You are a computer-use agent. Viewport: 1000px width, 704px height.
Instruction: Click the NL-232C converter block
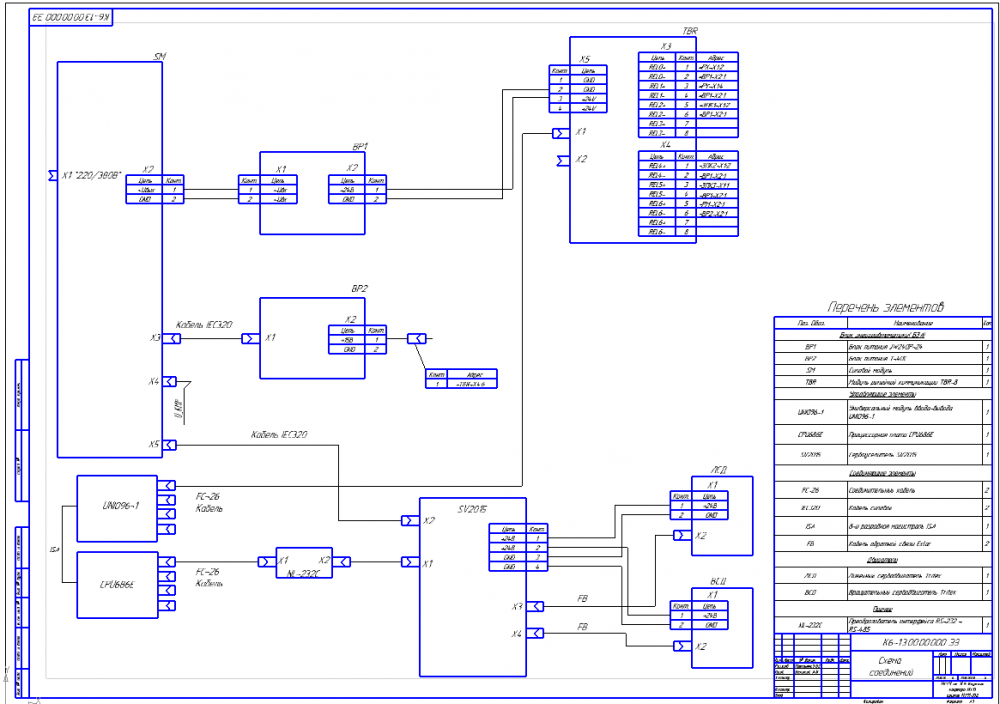(304, 562)
